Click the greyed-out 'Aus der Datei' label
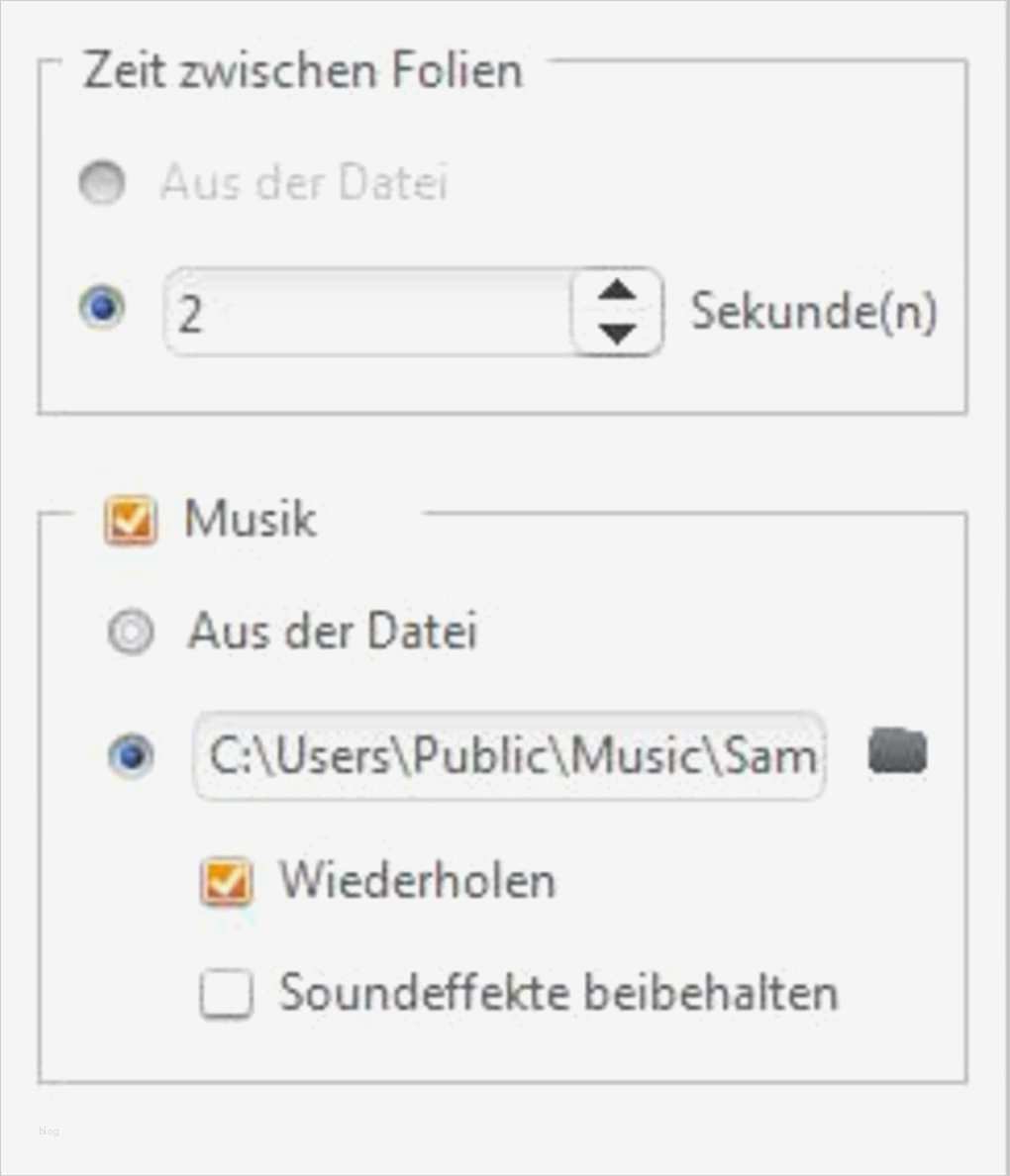Viewport: 1010px width, 1176px height. (x=304, y=183)
